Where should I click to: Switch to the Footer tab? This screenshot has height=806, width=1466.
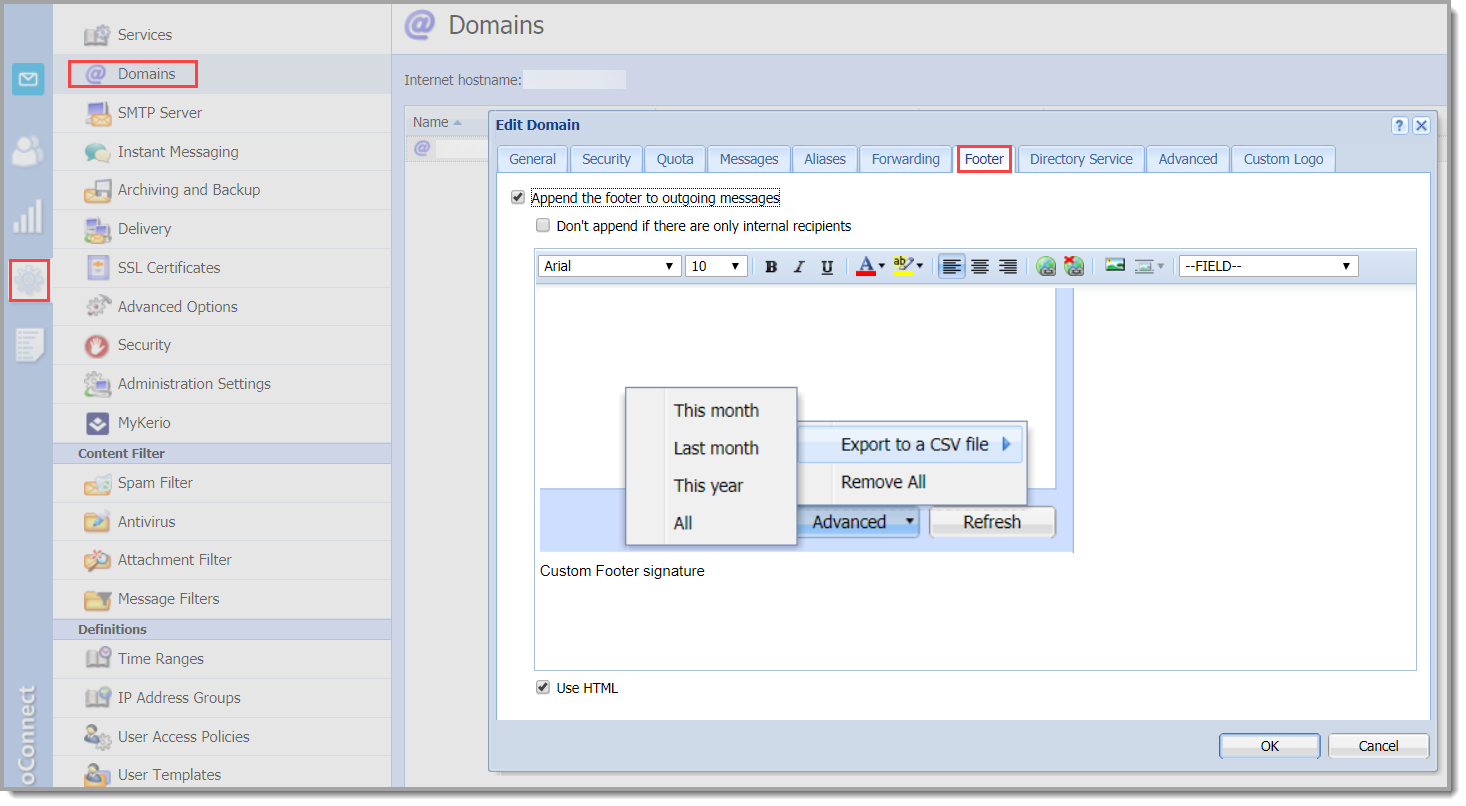tap(985, 159)
